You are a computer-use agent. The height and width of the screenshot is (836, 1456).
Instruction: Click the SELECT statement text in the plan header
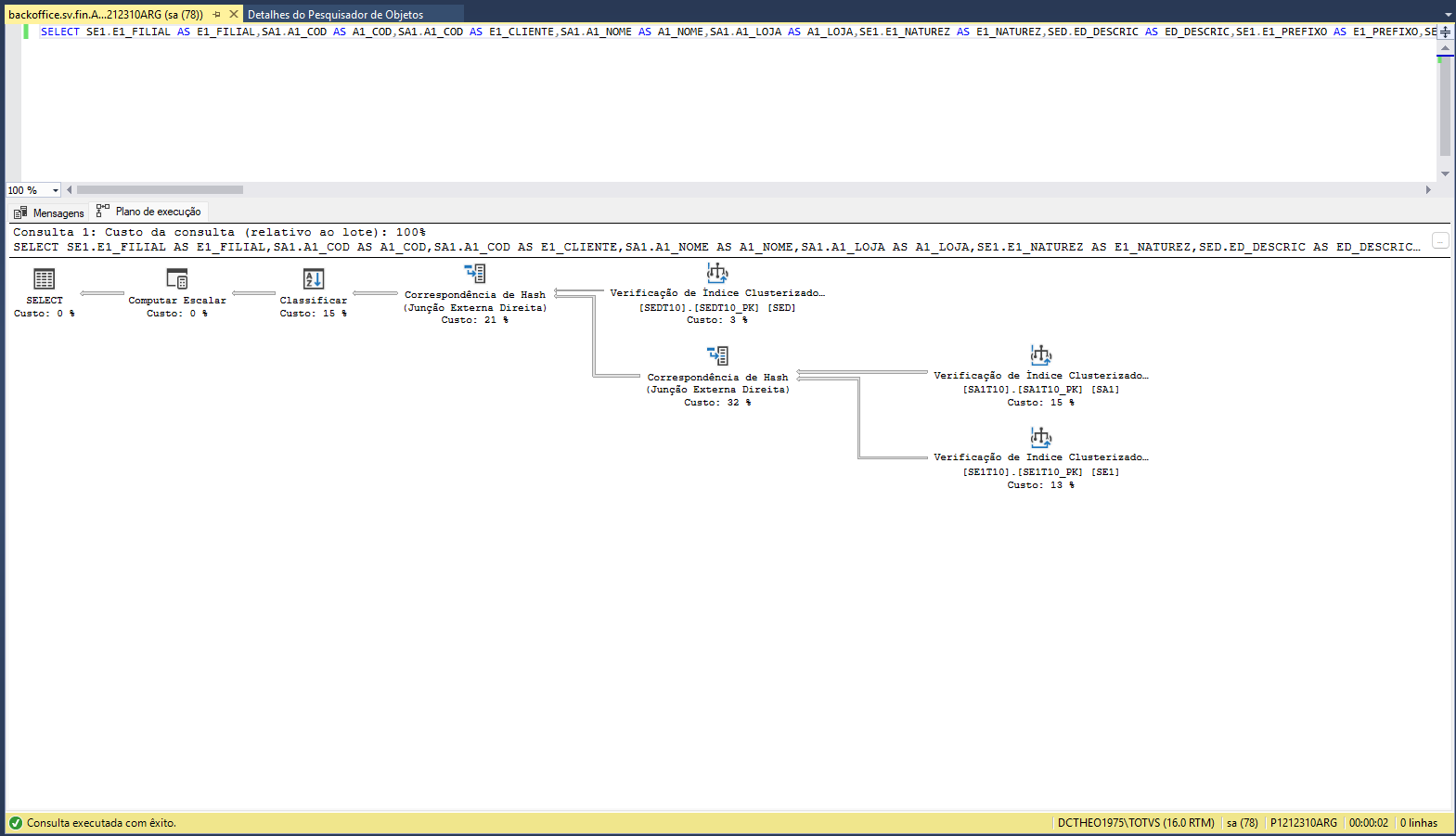pos(716,247)
